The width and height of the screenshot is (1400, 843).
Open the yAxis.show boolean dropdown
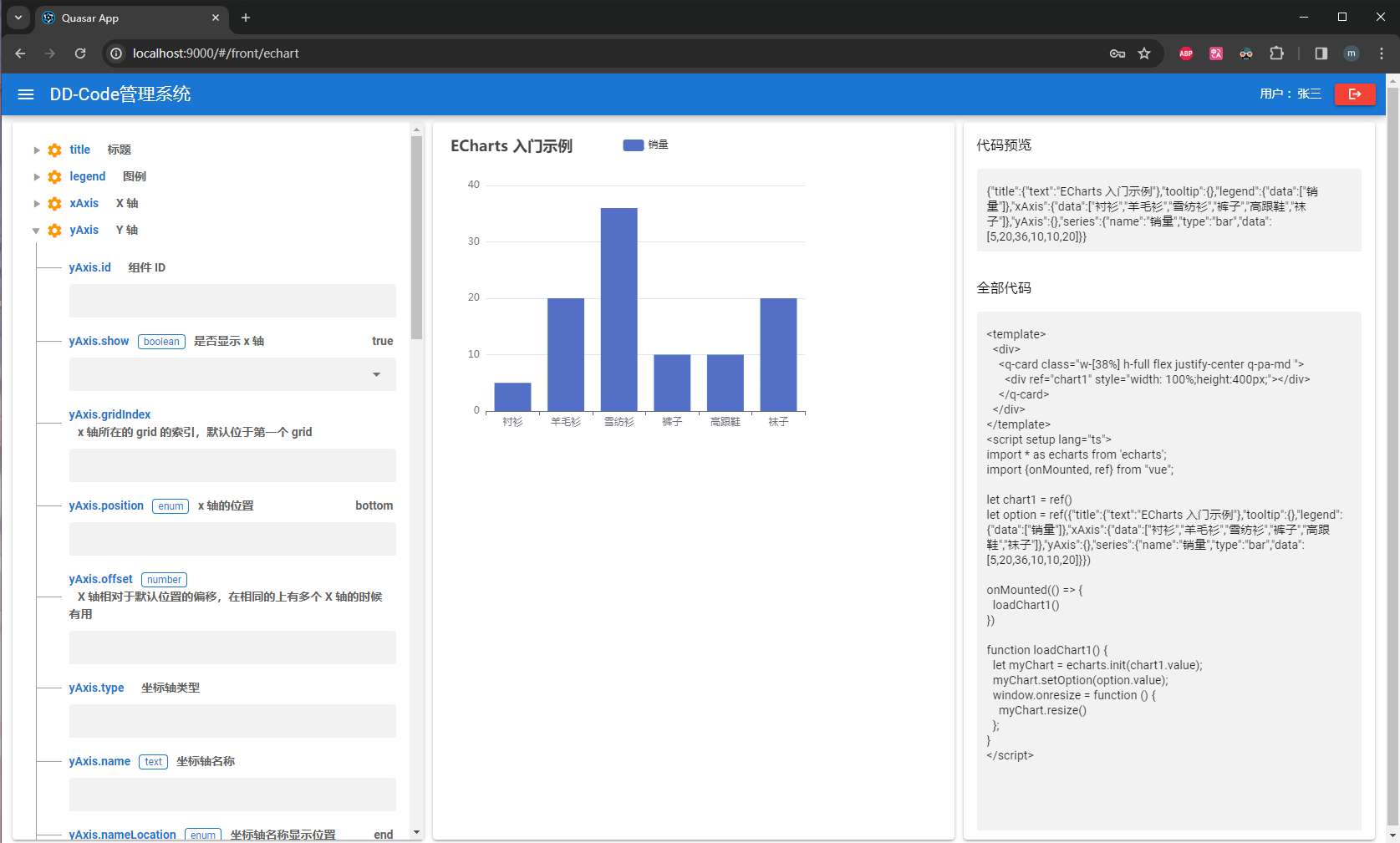point(232,374)
